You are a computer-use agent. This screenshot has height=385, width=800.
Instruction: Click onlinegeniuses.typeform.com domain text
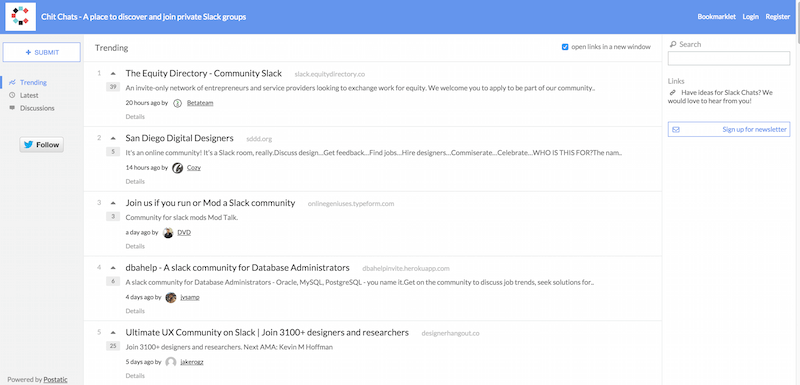(x=351, y=204)
